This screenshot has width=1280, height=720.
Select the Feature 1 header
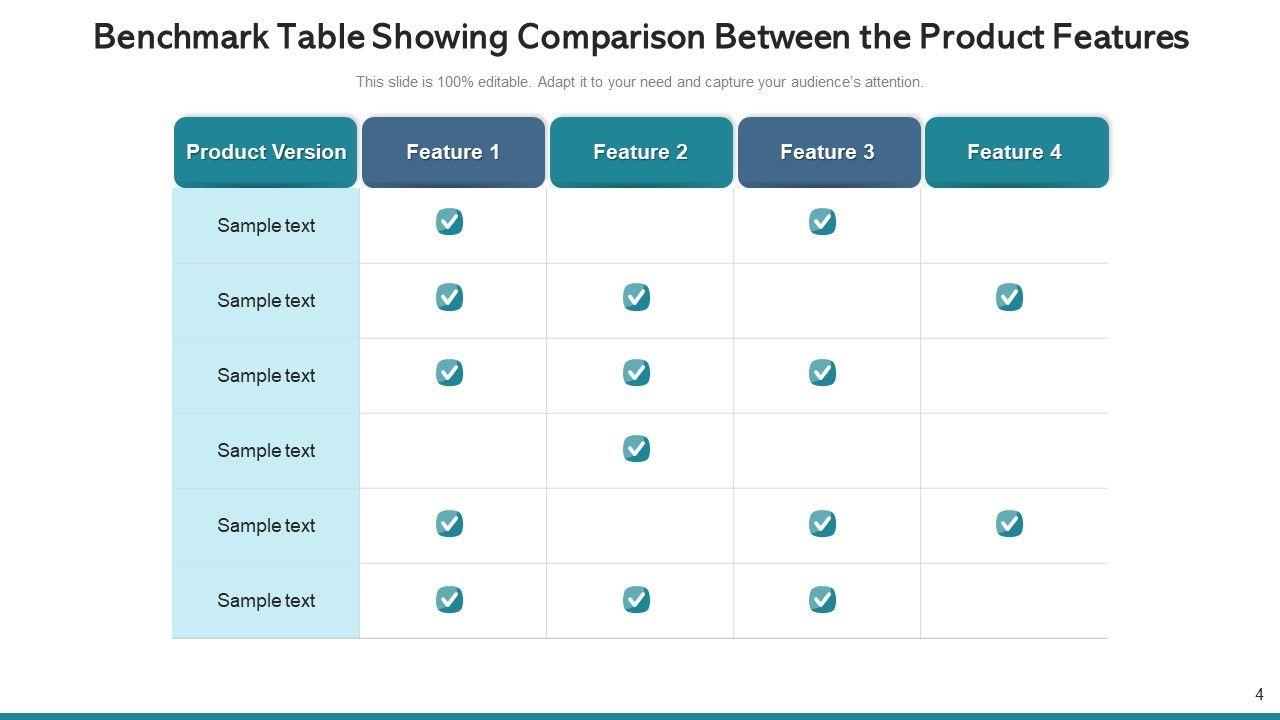(x=453, y=152)
